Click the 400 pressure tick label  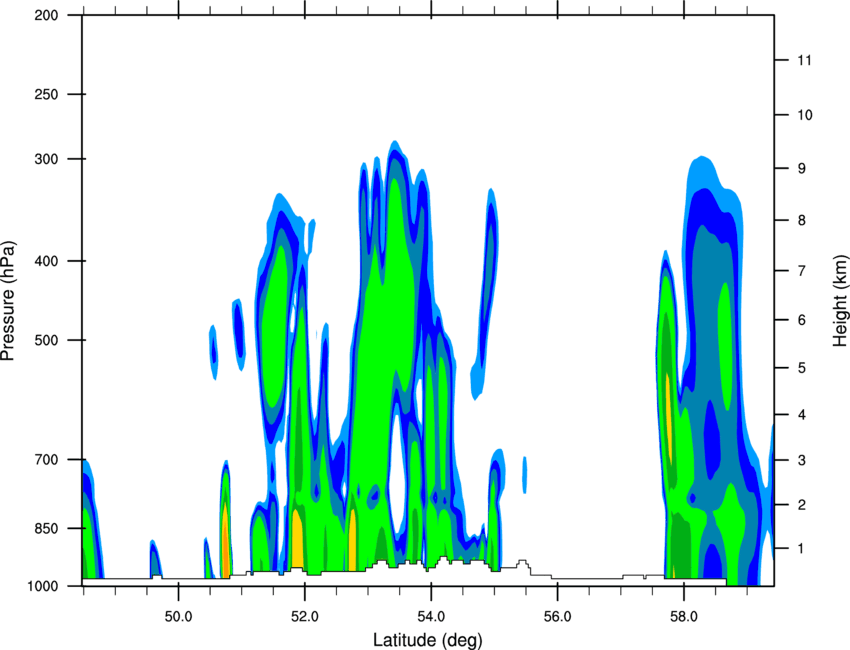[46, 261]
